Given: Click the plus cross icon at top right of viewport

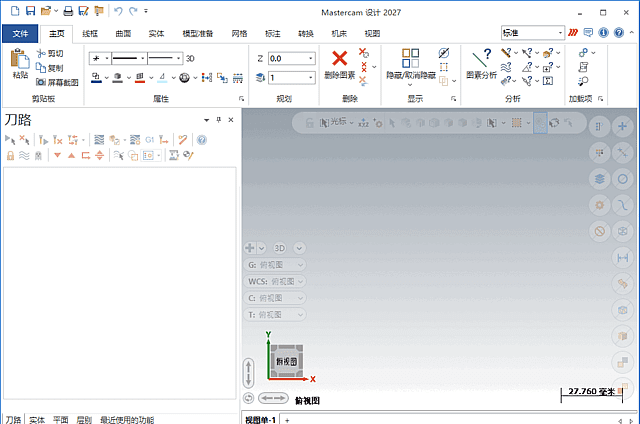Looking at the screenshot, I should [622, 126].
